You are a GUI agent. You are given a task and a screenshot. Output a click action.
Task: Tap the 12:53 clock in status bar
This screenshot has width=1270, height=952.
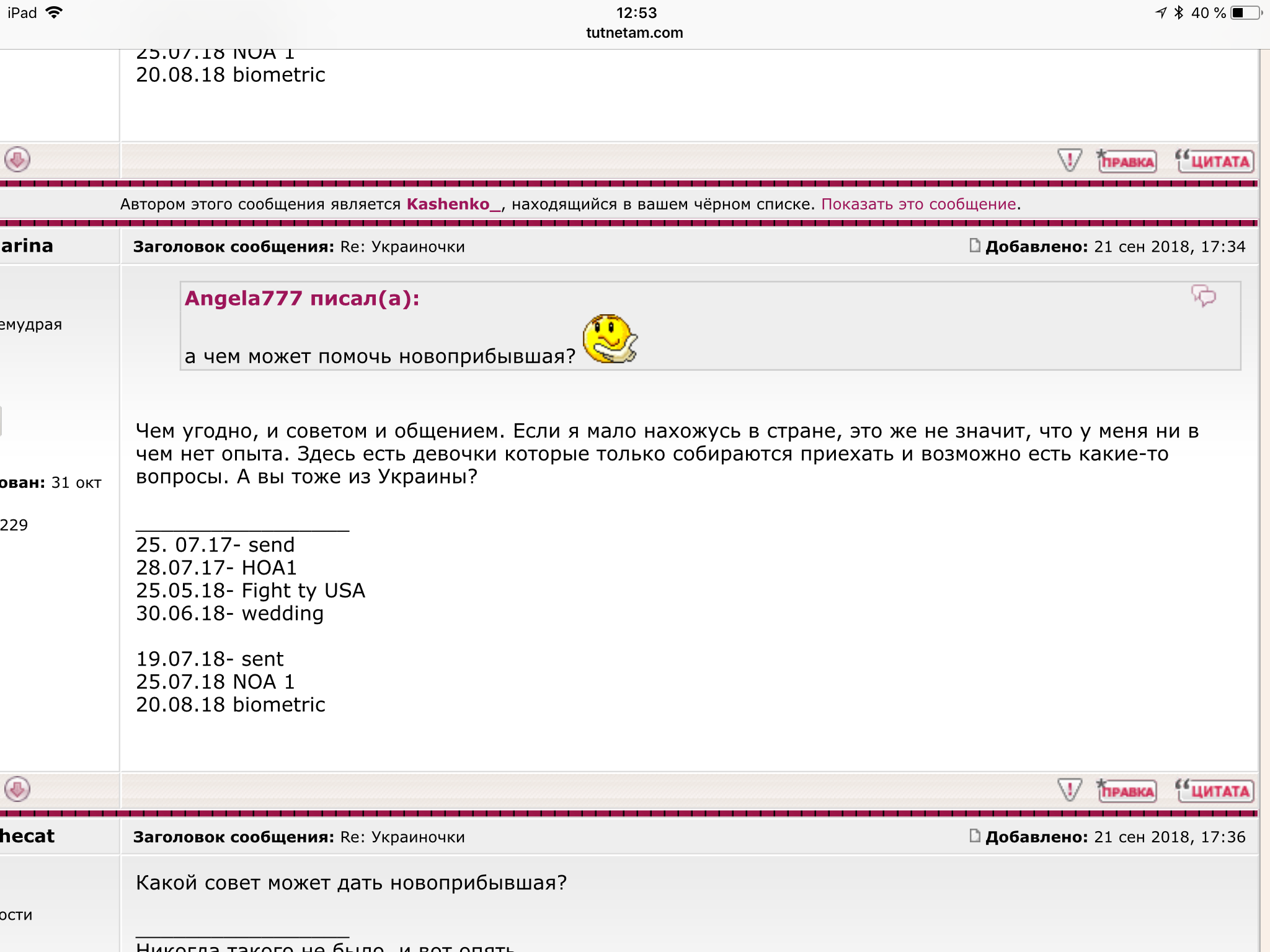click(x=636, y=13)
